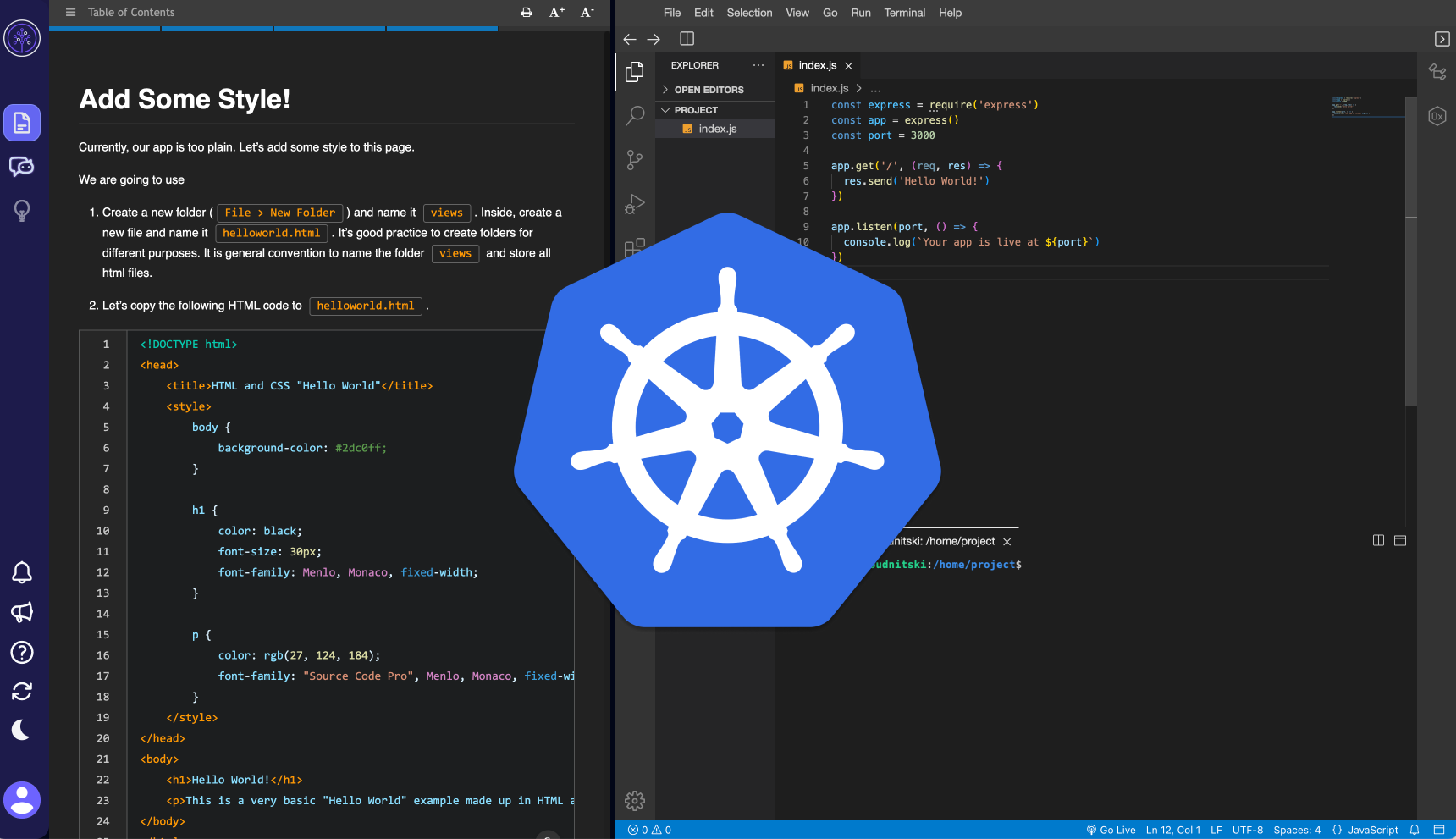The width and height of the screenshot is (1456, 839).
Task: Click the refresh sync icon in sidebar
Action: 22,692
